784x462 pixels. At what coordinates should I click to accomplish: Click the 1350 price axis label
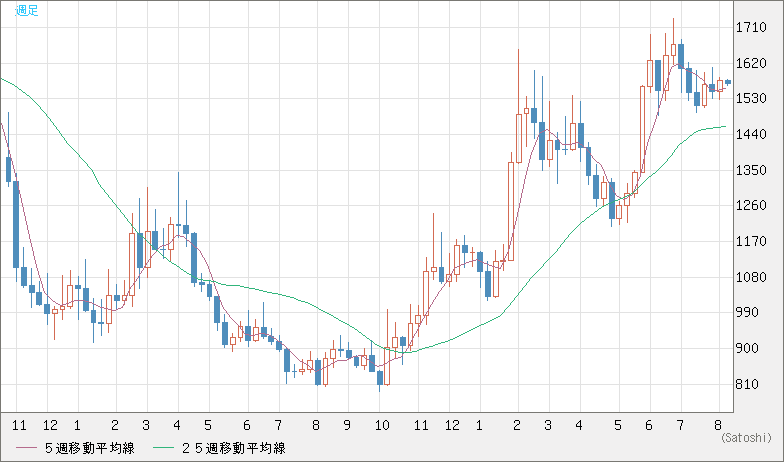tap(751, 170)
